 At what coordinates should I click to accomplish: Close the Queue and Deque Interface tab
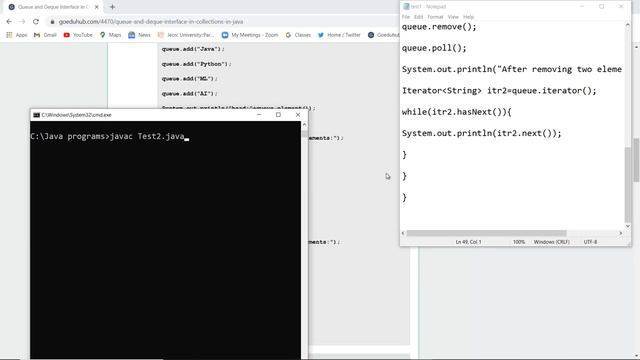pyautogui.click(x=97, y=7)
